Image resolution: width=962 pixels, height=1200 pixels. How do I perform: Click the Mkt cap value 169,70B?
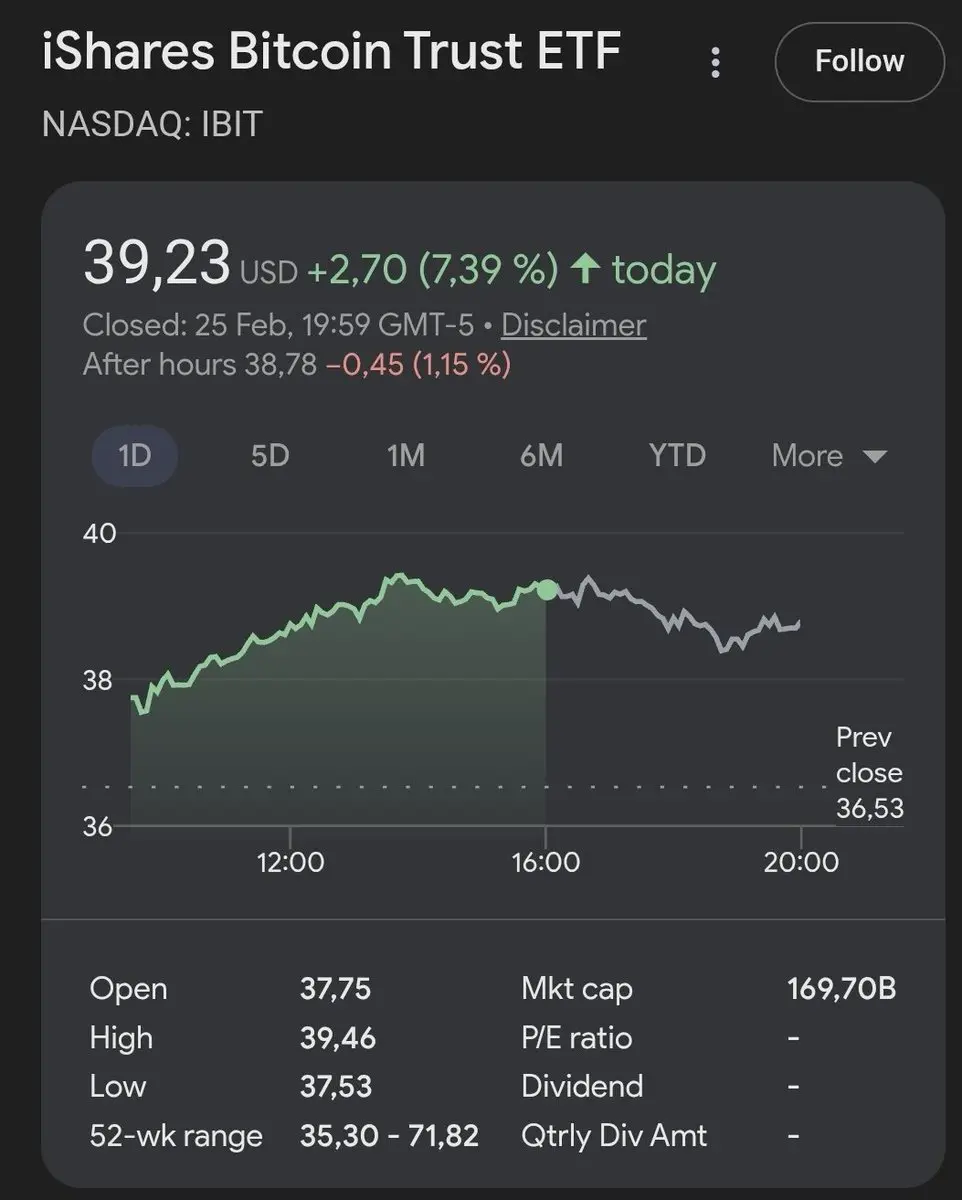841,989
